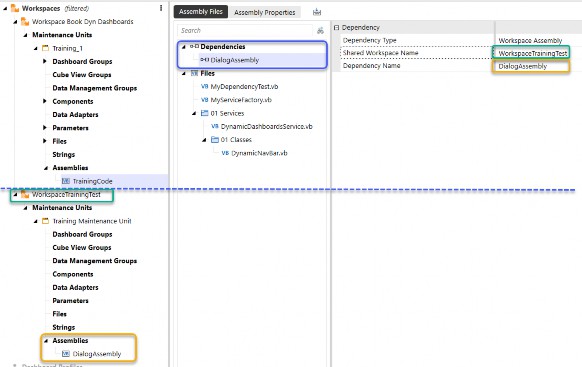The height and width of the screenshot is (367, 582).
Task: Click the WorkspaceTrainingTest workspace icon
Action: pyautogui.click(x=25, y=194)
